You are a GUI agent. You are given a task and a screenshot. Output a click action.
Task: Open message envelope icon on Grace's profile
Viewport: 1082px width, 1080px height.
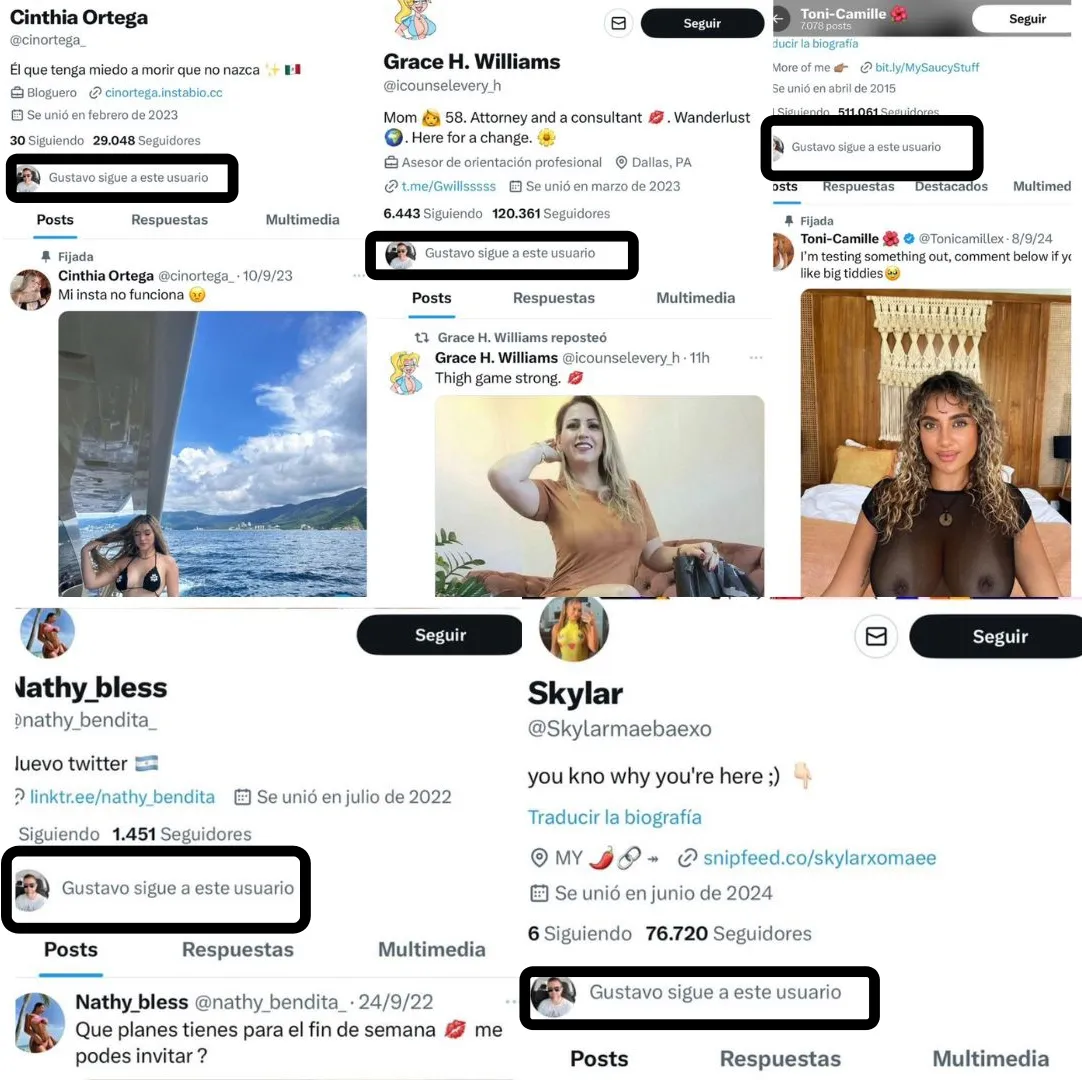(x=618, y=23)
